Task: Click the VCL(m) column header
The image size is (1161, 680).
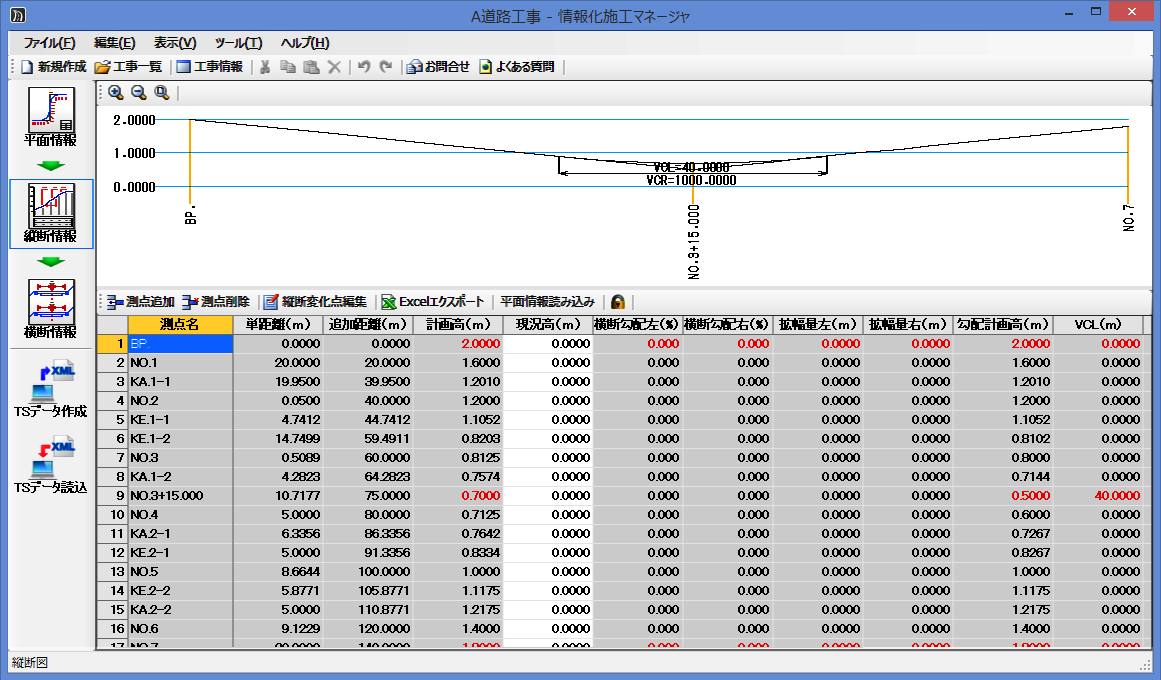Action: (1098, 324)
